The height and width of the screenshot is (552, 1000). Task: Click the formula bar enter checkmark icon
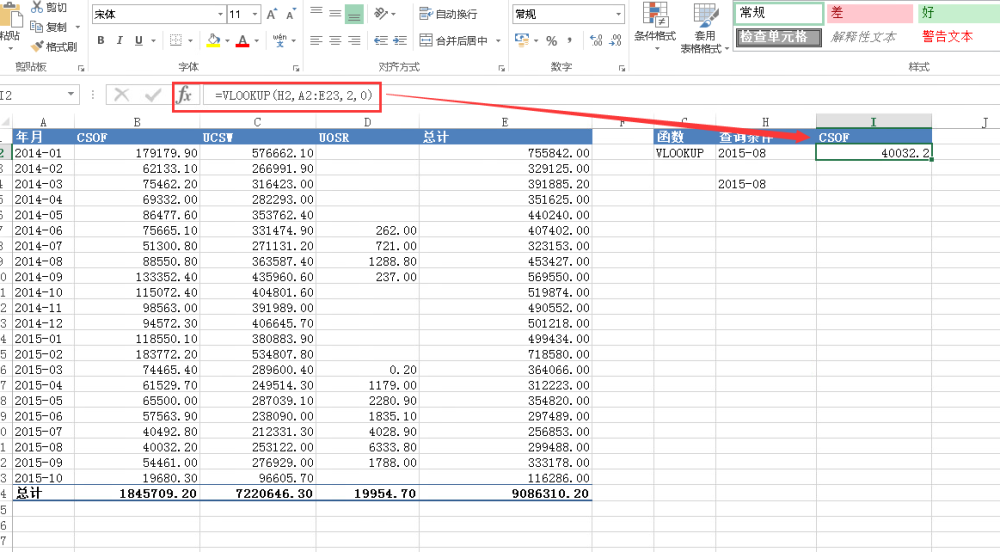[x=152, y=96]
